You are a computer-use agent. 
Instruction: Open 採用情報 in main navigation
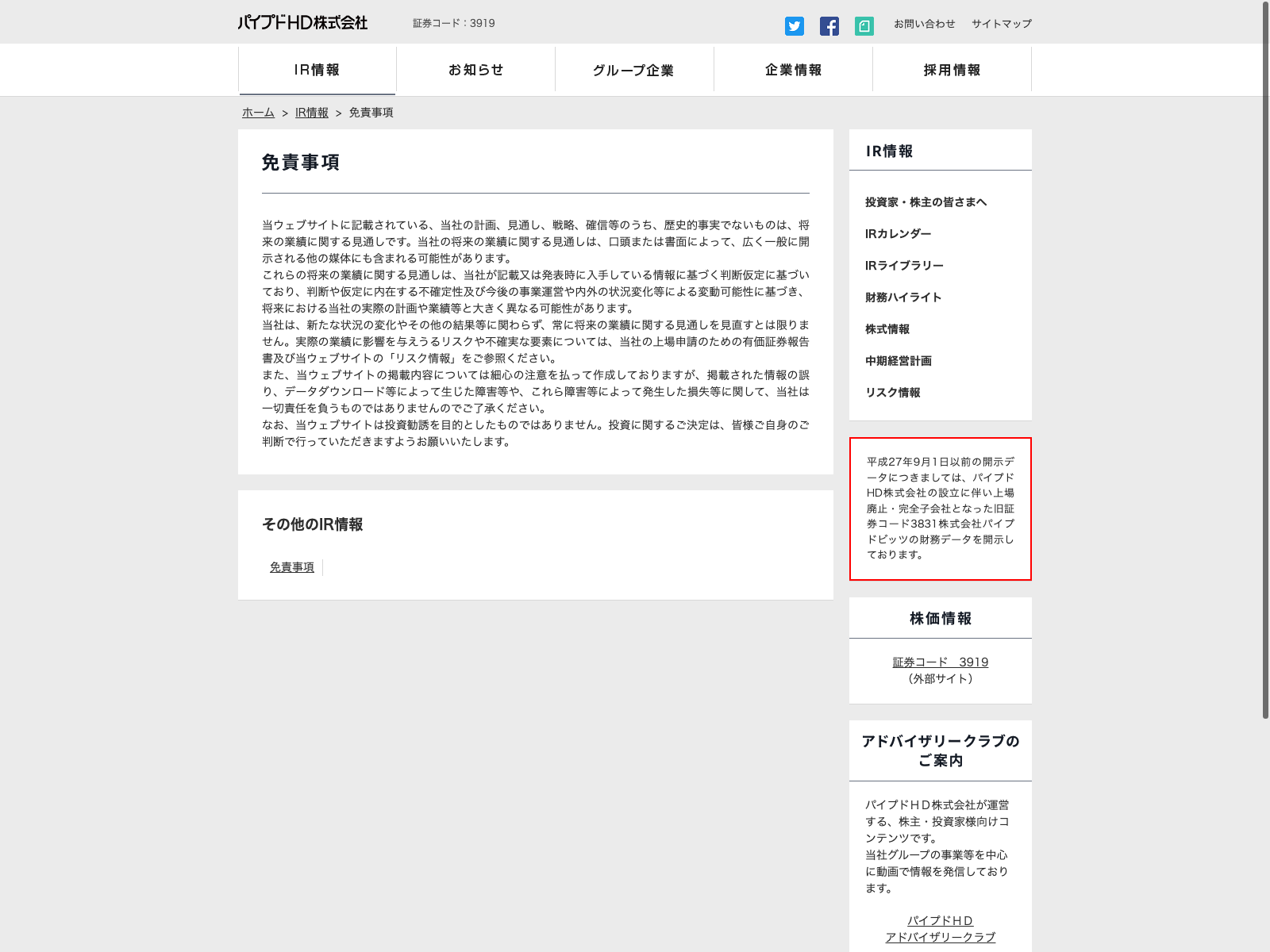pyautogui.click(x=952, y=70)
